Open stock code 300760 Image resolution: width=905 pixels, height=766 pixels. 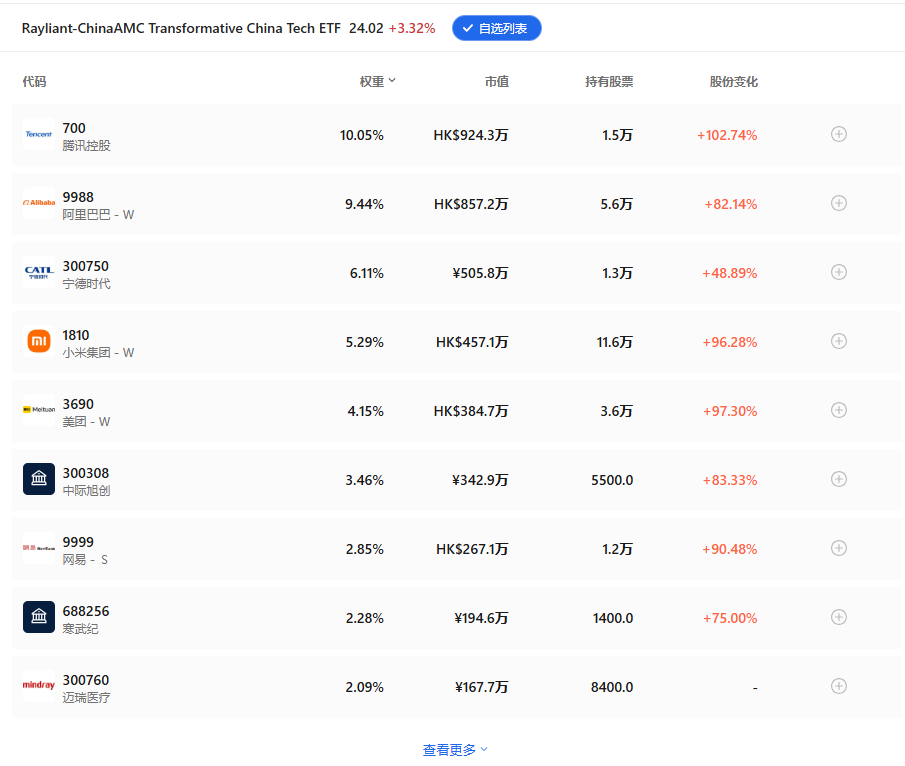coord(85,680)
